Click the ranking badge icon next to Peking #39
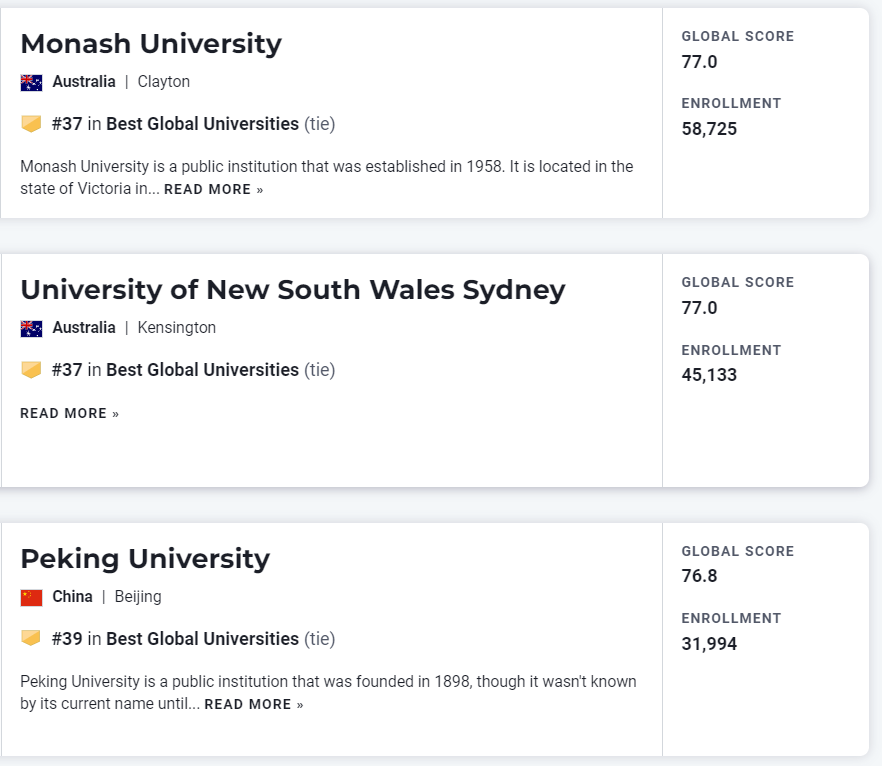This screenshot has height=766, width=882. (31, 639)
